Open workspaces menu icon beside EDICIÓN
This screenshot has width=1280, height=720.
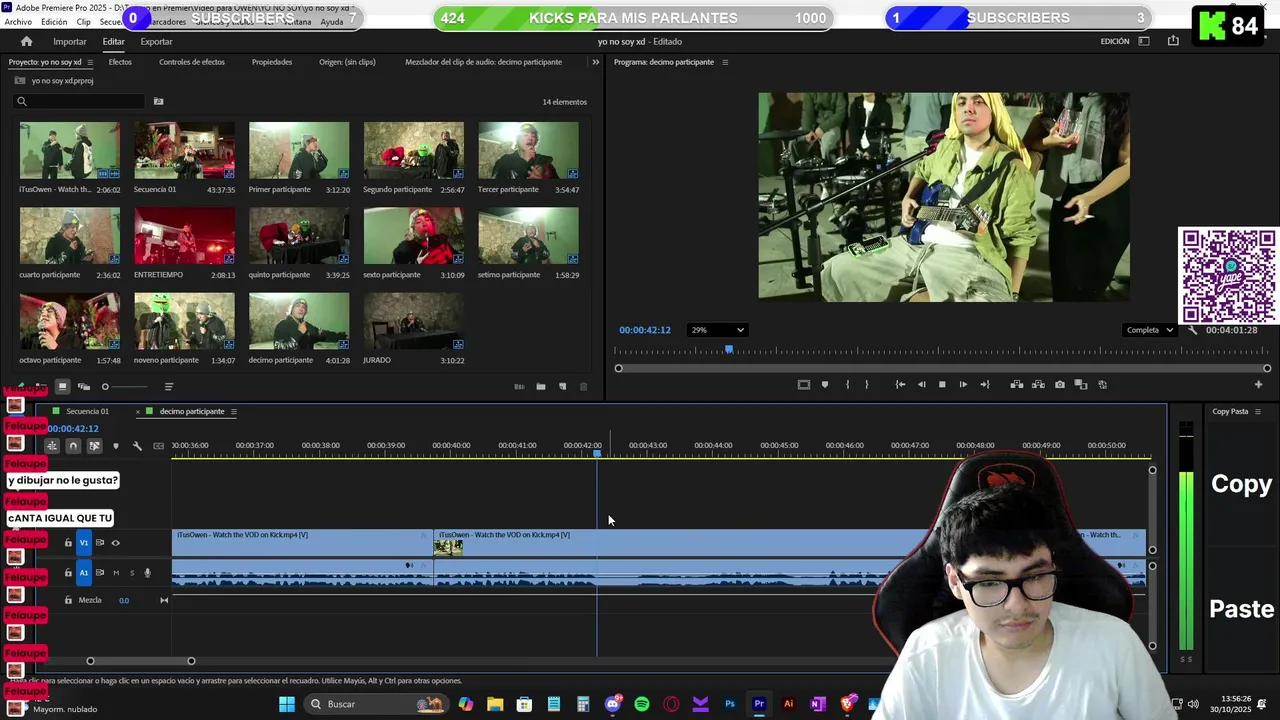(x=1144, y=41)
